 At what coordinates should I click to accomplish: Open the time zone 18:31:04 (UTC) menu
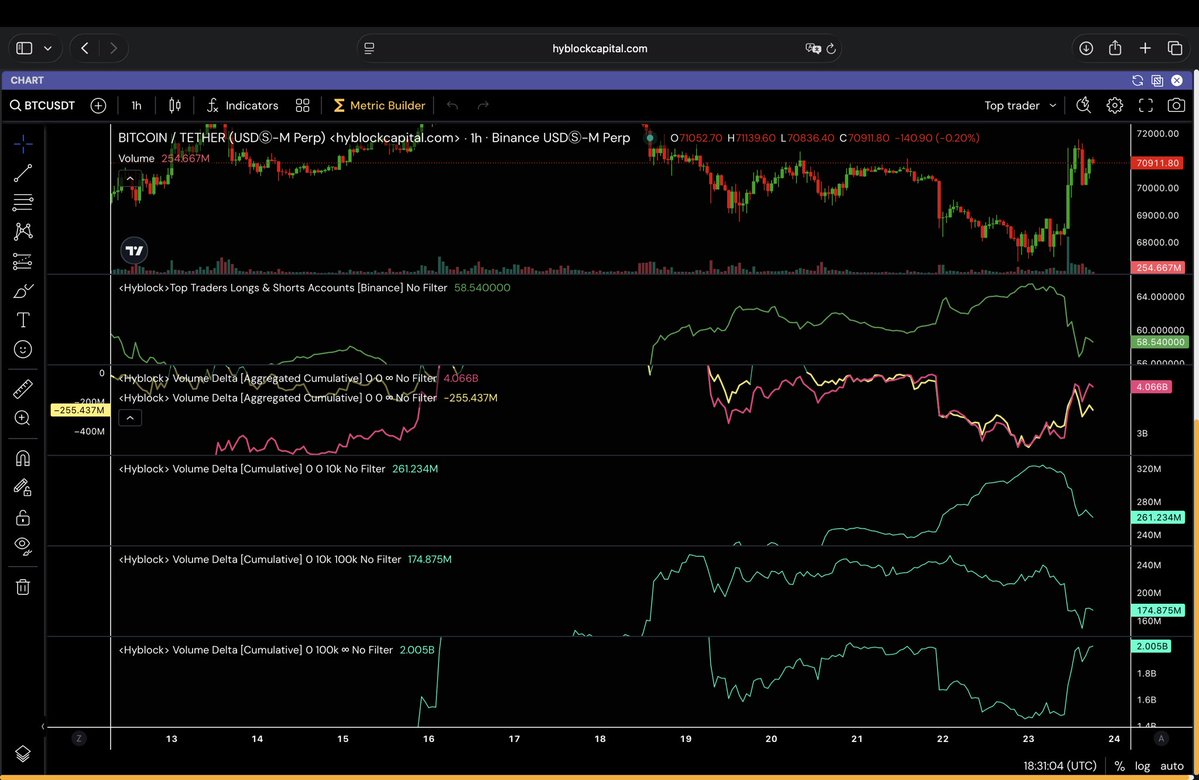tap(1060, 765)
